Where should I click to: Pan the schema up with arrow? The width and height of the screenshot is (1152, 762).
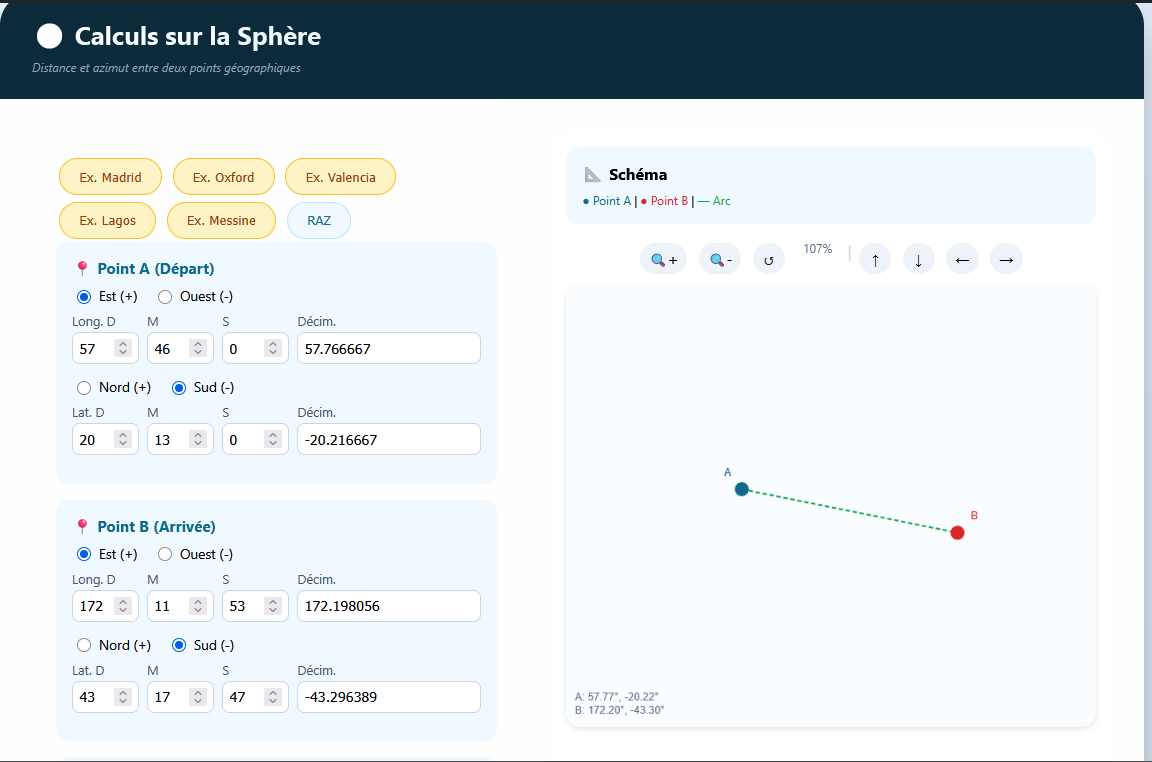[x=875, y=260]
